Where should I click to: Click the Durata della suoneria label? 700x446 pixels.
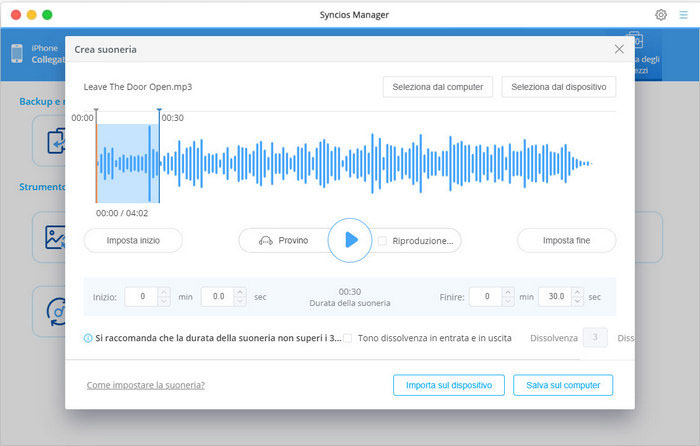[x=350, y=303]
